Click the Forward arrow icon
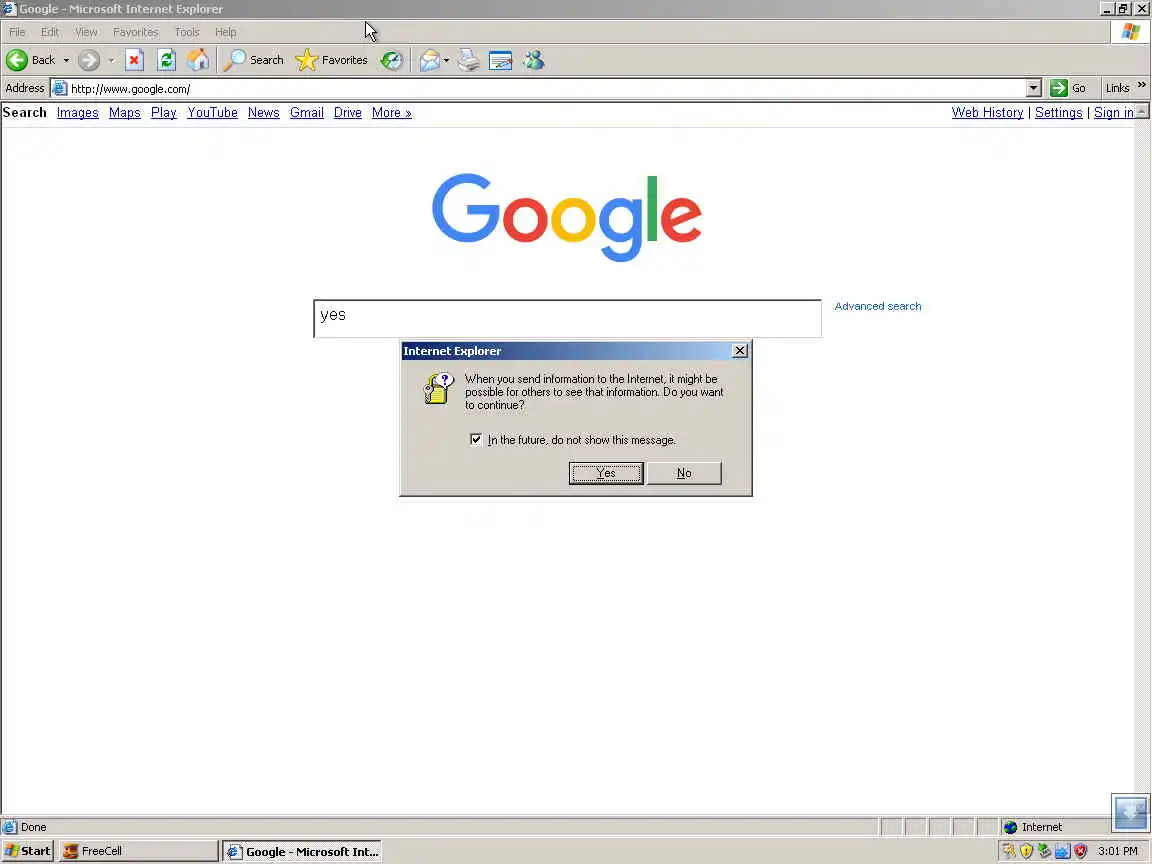 point(89,60)
